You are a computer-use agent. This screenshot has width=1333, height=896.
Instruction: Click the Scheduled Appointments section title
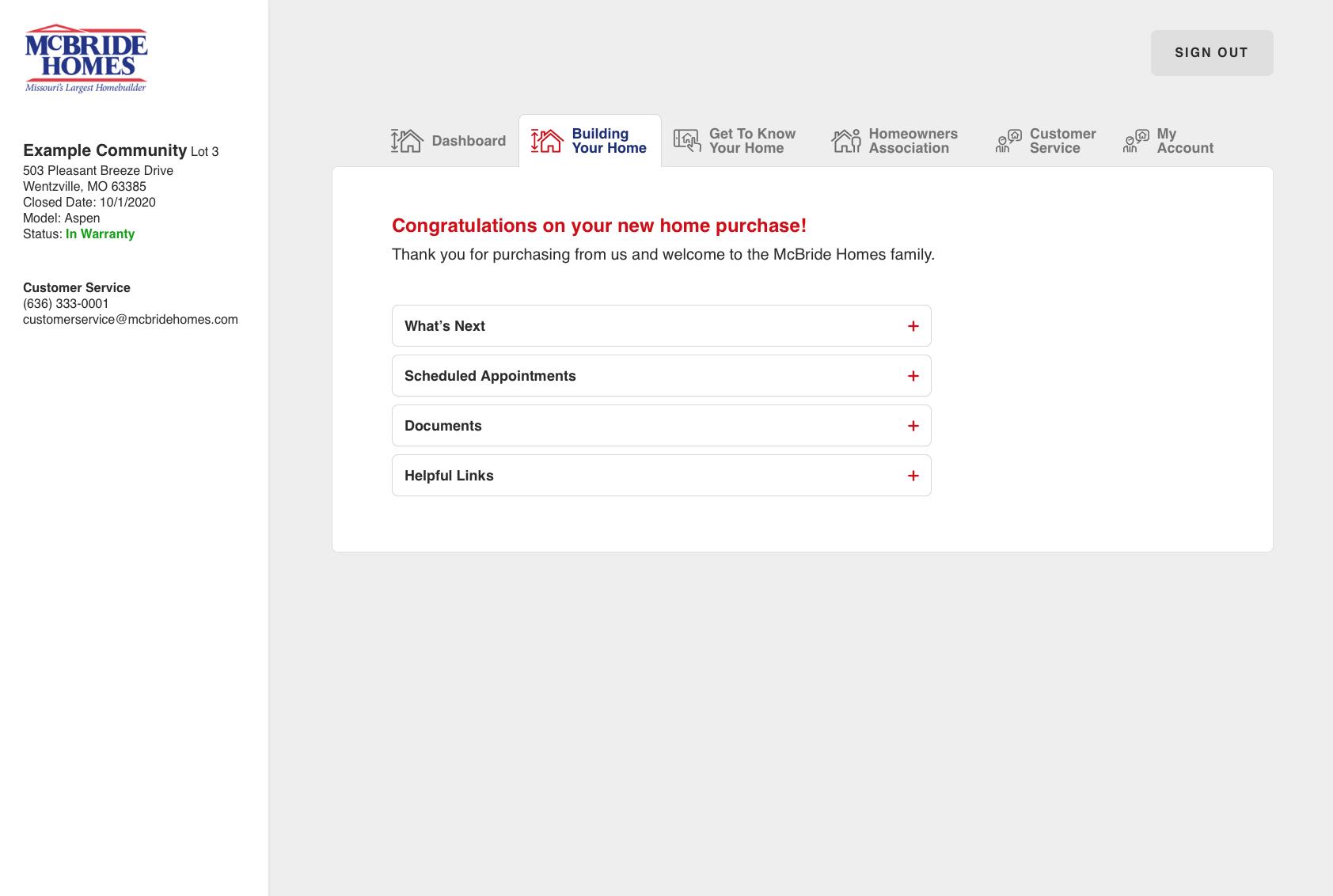point(490,376)
